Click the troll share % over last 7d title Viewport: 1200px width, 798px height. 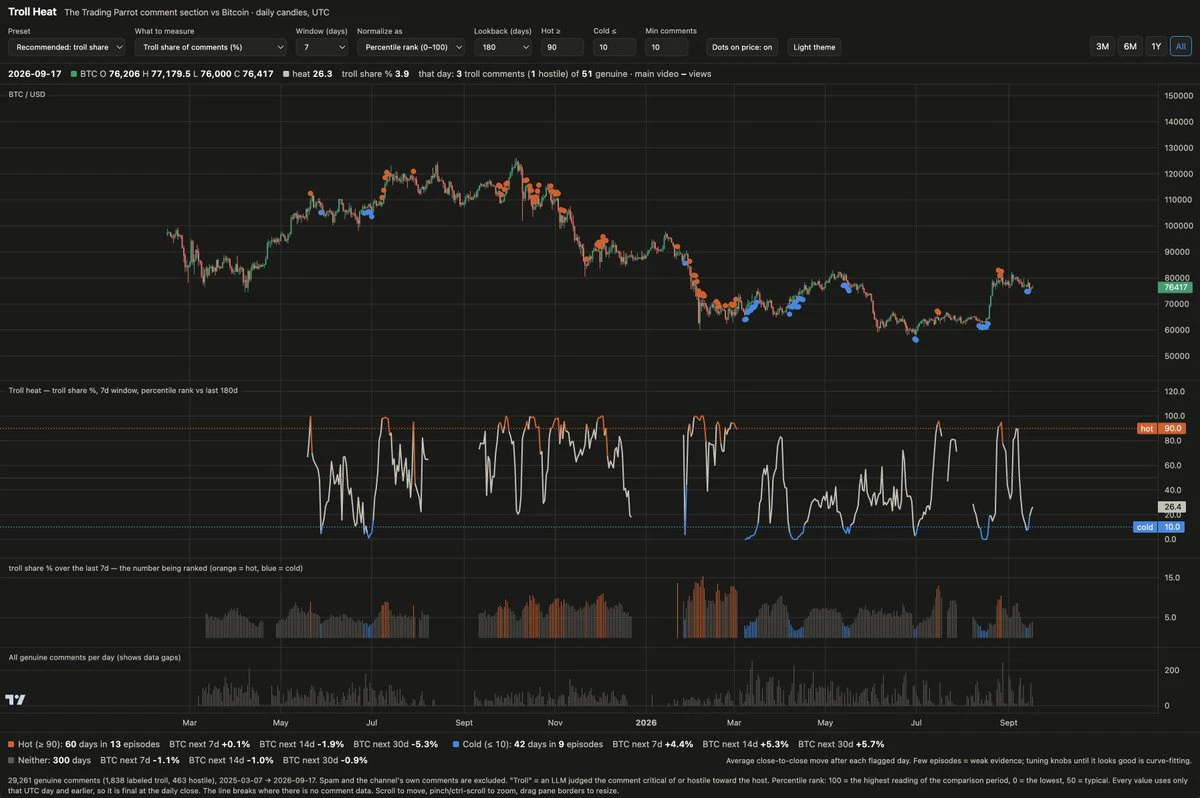[x=155, y=568]
